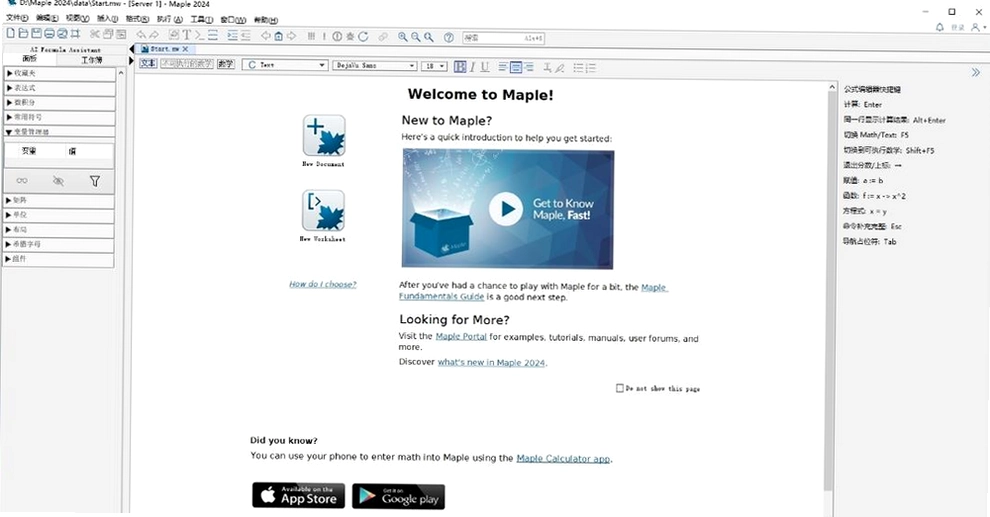Open the user account icon

click(x=976, y=27)
